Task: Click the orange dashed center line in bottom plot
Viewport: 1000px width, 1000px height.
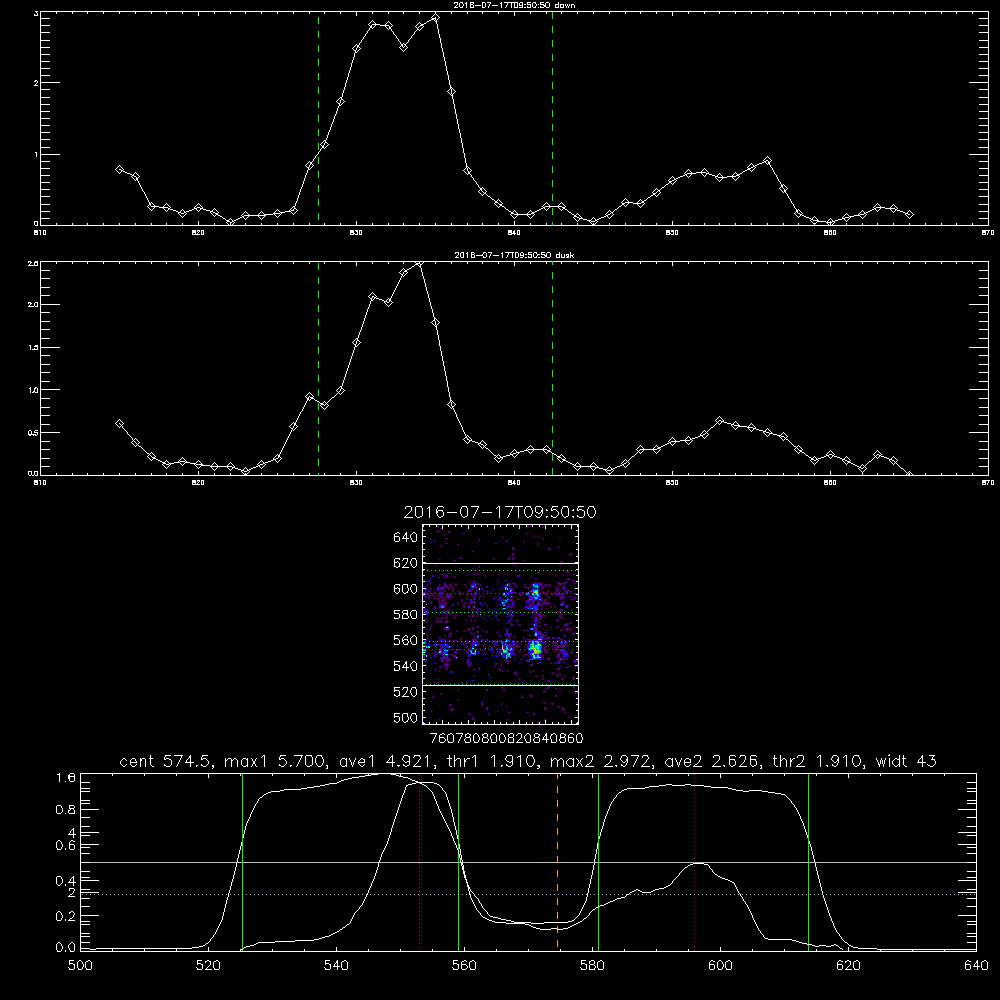Action: [557, 862]
